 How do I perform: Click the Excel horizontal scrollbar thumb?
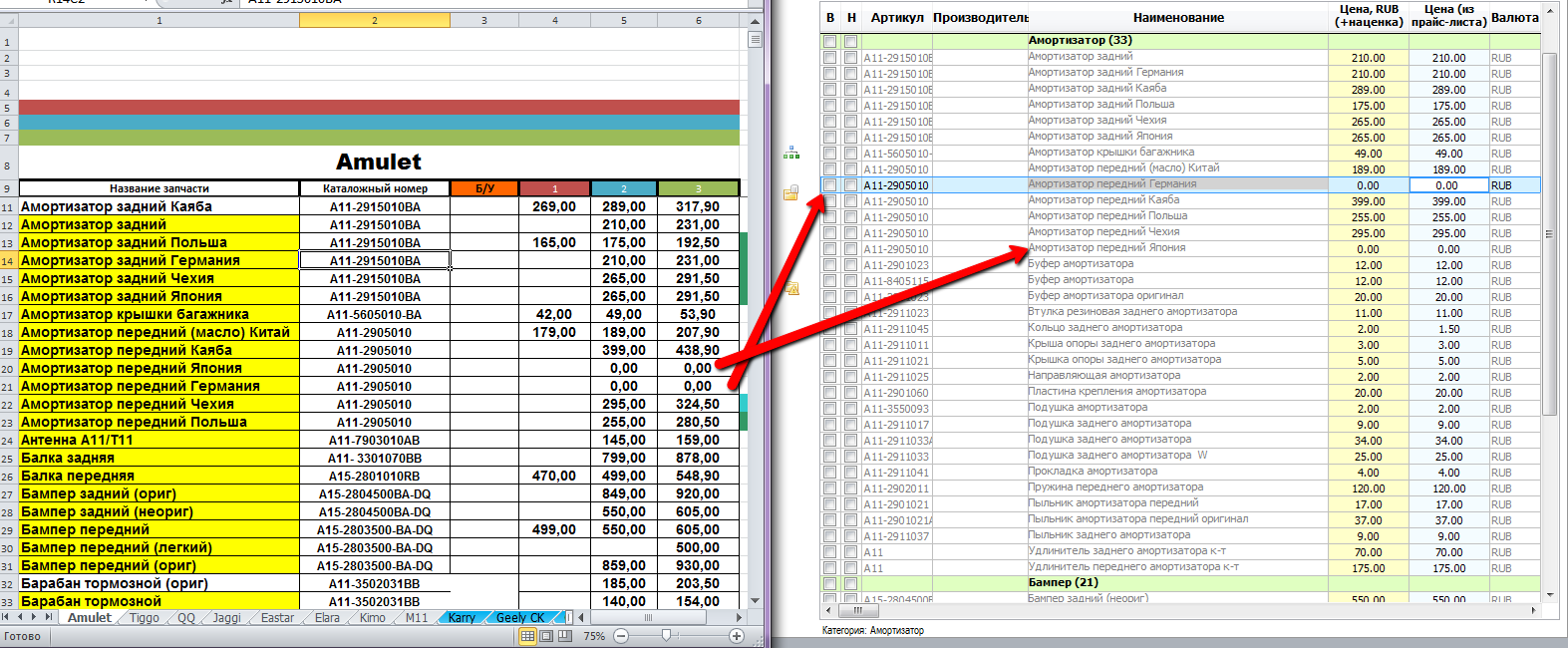648,618
